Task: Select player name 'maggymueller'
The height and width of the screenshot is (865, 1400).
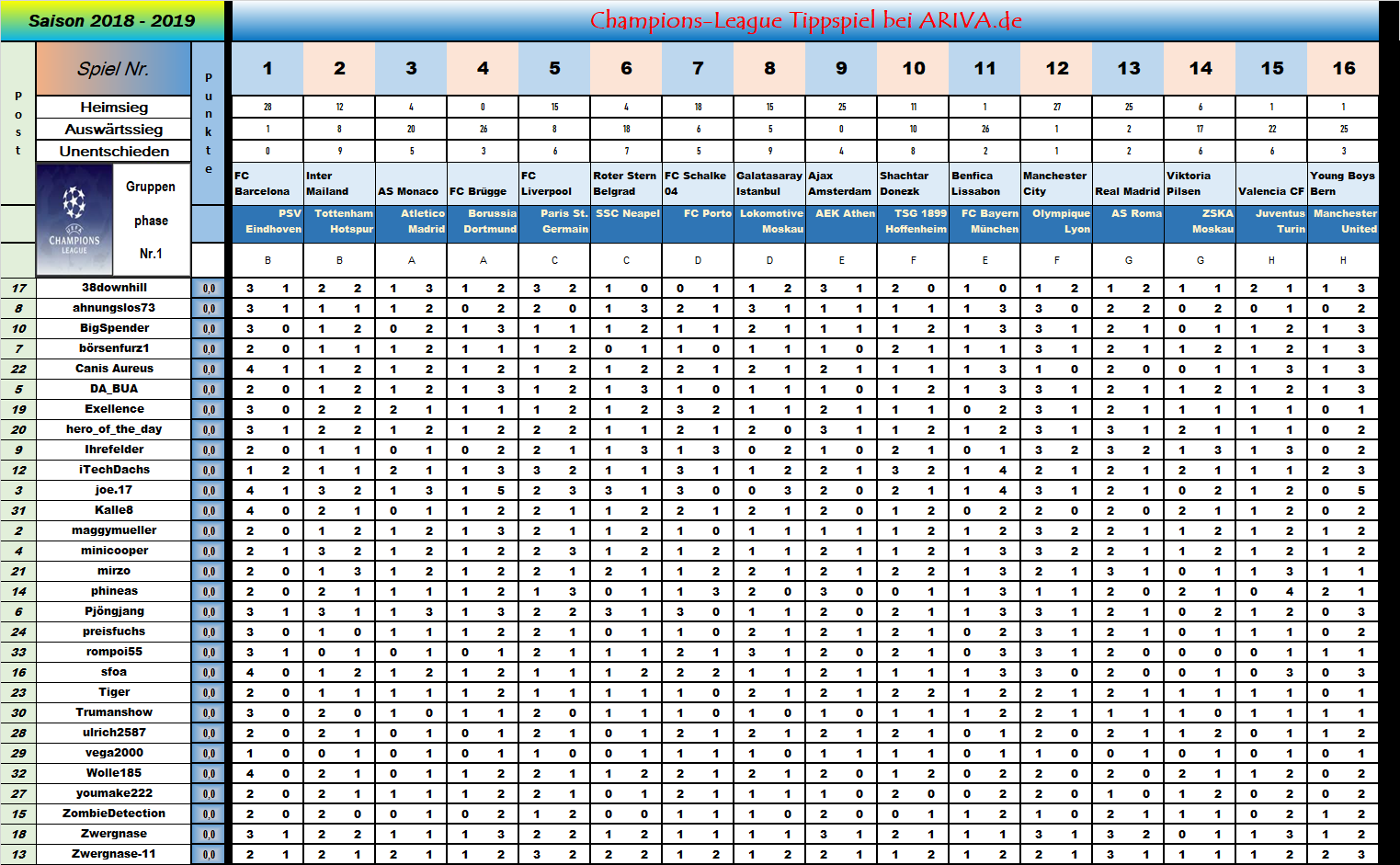Action: (x=114, y=530)
